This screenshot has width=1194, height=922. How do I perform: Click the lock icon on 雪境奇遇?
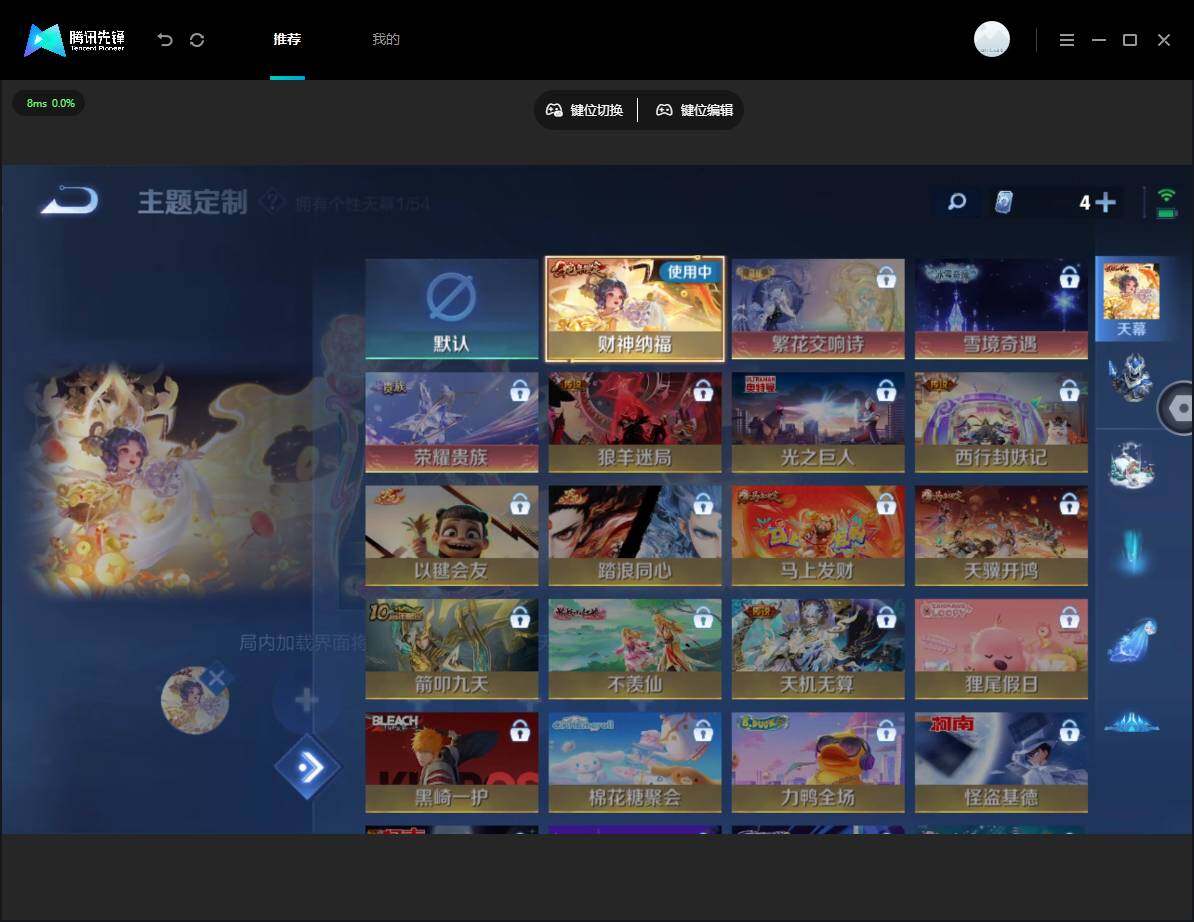(1069, 277)
